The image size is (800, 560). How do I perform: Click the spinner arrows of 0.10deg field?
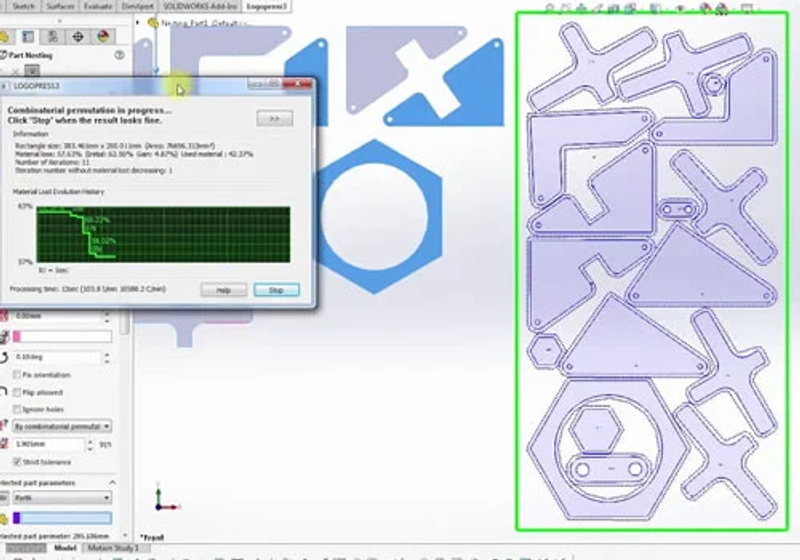click(x=107, y=357)
